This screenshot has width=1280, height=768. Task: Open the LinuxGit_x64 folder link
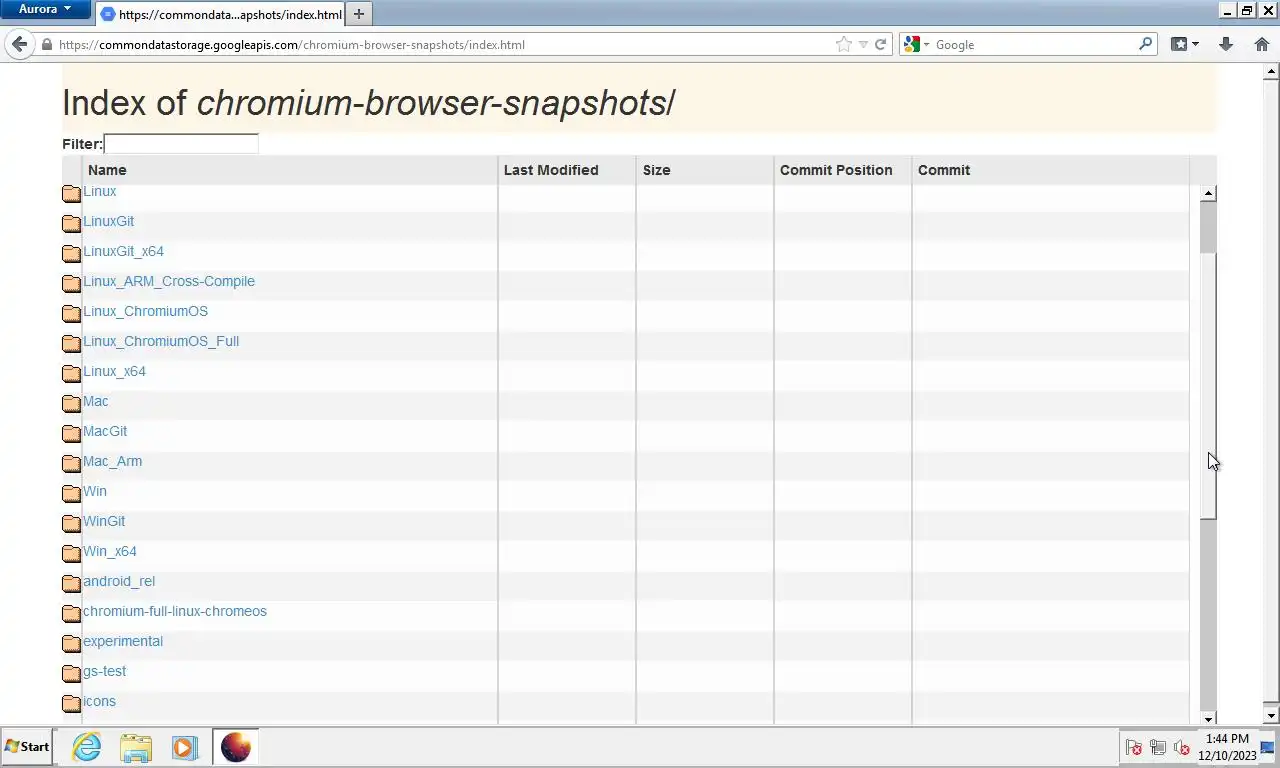pyautogui.click(x=123, y=251)
